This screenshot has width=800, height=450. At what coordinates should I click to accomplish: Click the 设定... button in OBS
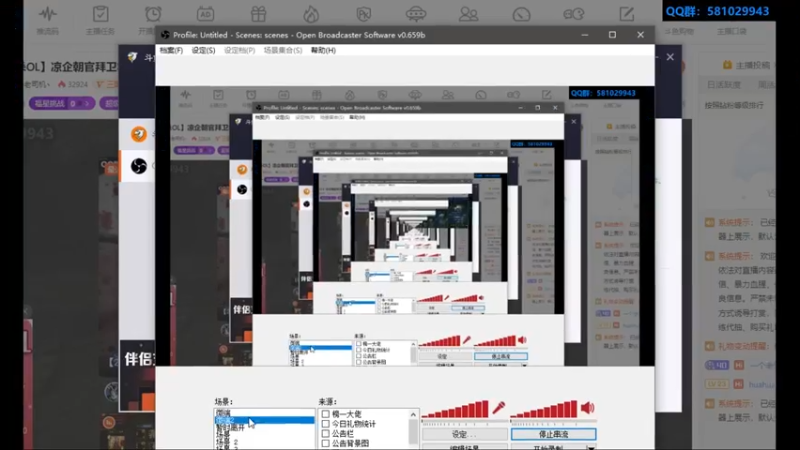(x=464, y=434)
